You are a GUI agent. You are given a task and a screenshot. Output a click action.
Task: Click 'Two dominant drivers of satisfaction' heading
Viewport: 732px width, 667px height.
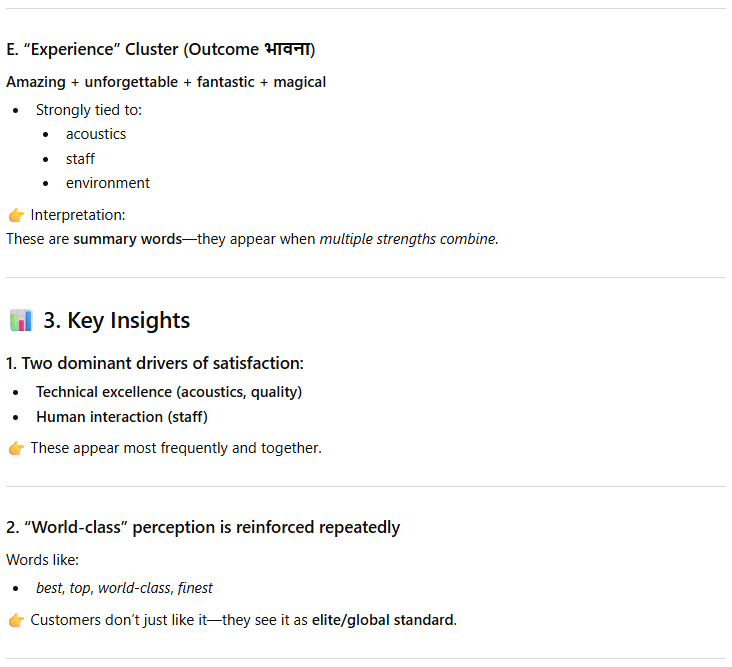coord(155,363)
